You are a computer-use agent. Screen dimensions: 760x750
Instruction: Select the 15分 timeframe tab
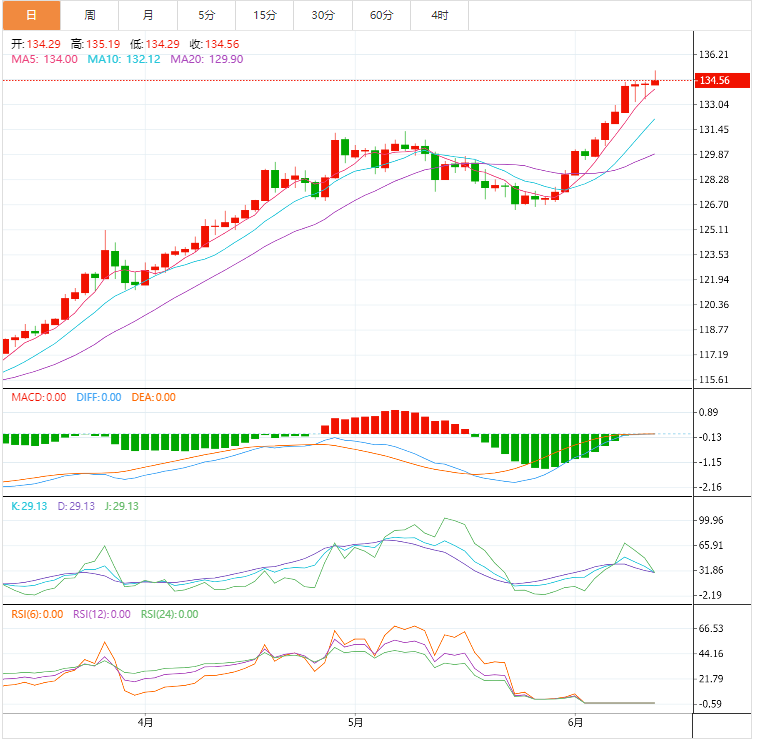(264, 15)
